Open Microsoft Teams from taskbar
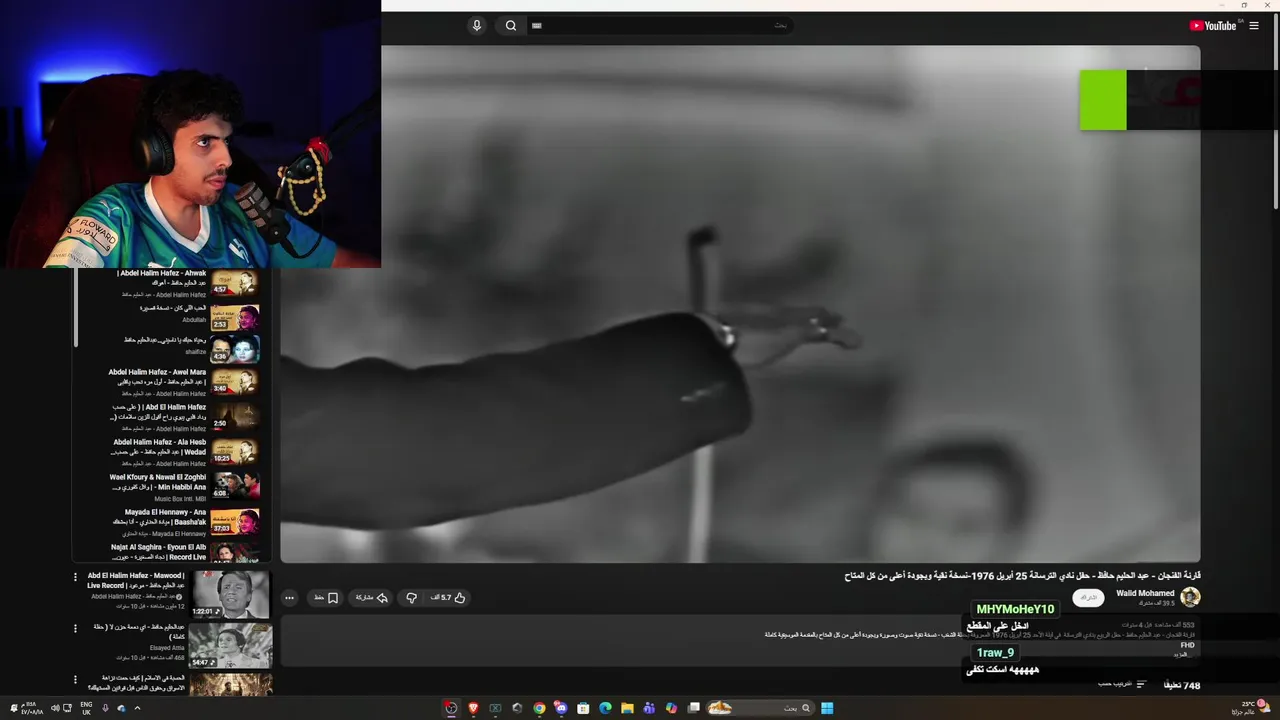The width and height of the screenshot is (1280, 720). tap(649, 708)
